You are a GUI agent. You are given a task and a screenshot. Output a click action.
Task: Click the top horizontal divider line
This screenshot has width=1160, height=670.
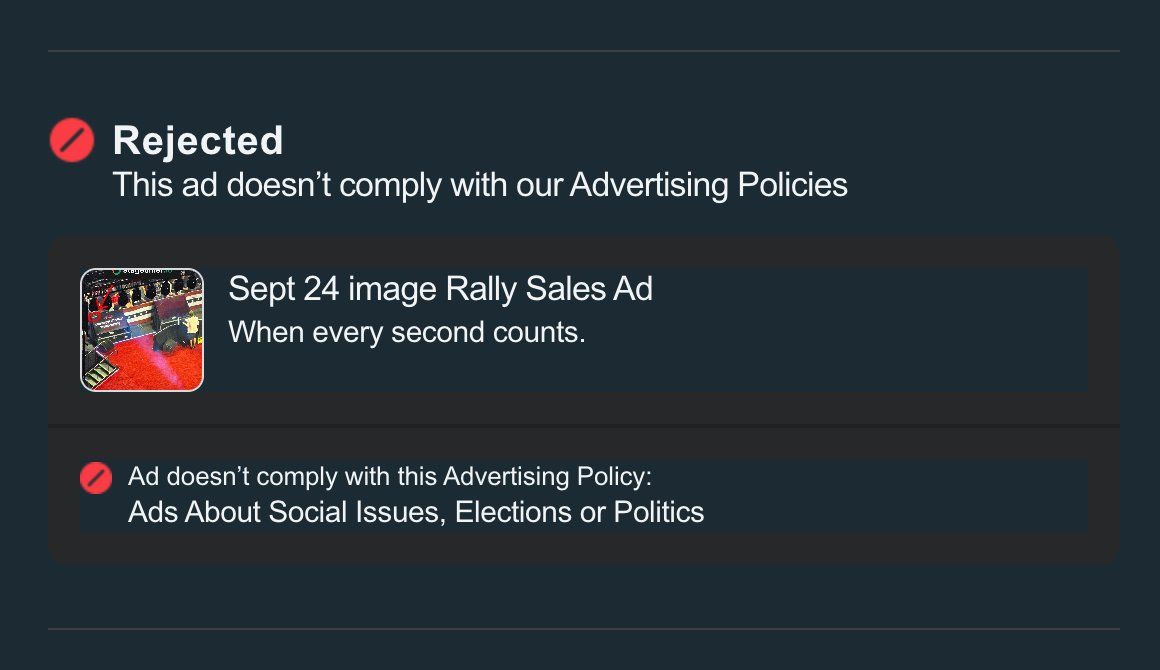point(583,51)
